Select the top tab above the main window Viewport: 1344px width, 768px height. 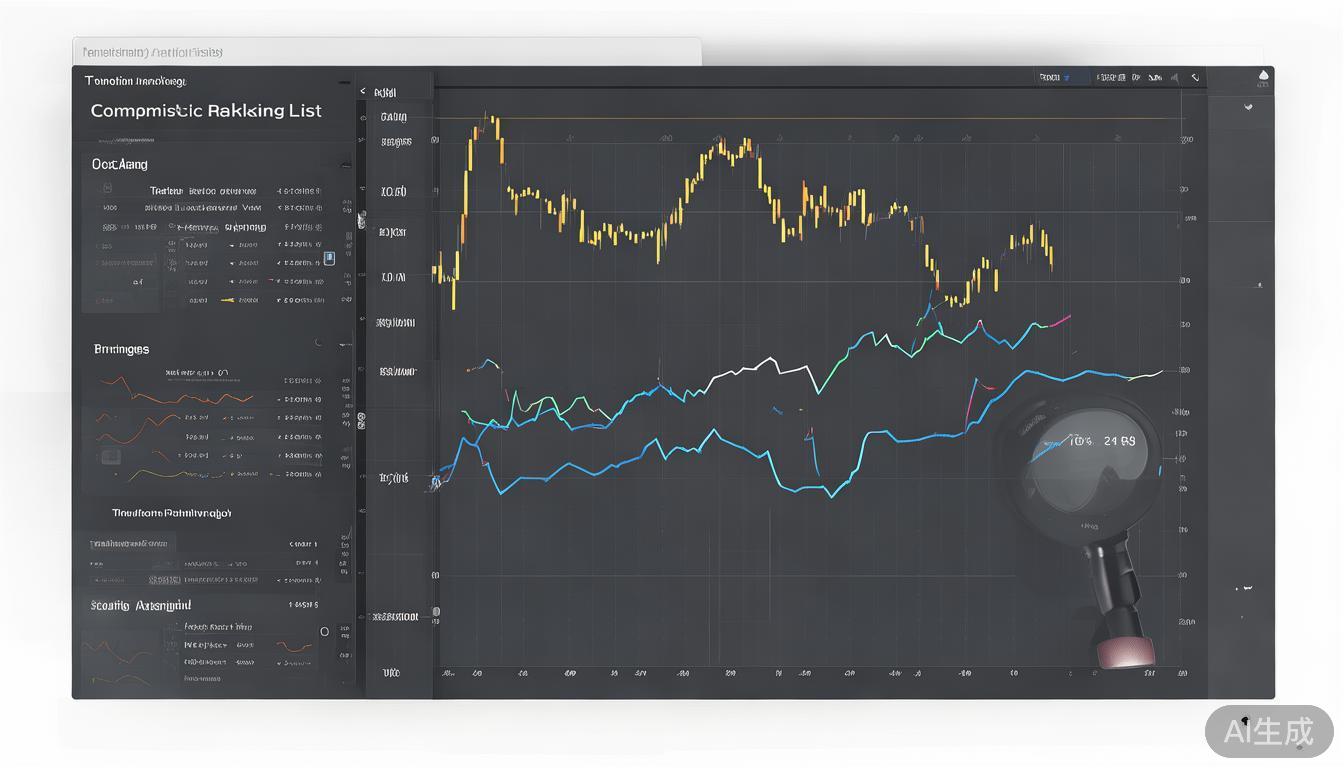point(386,52)
